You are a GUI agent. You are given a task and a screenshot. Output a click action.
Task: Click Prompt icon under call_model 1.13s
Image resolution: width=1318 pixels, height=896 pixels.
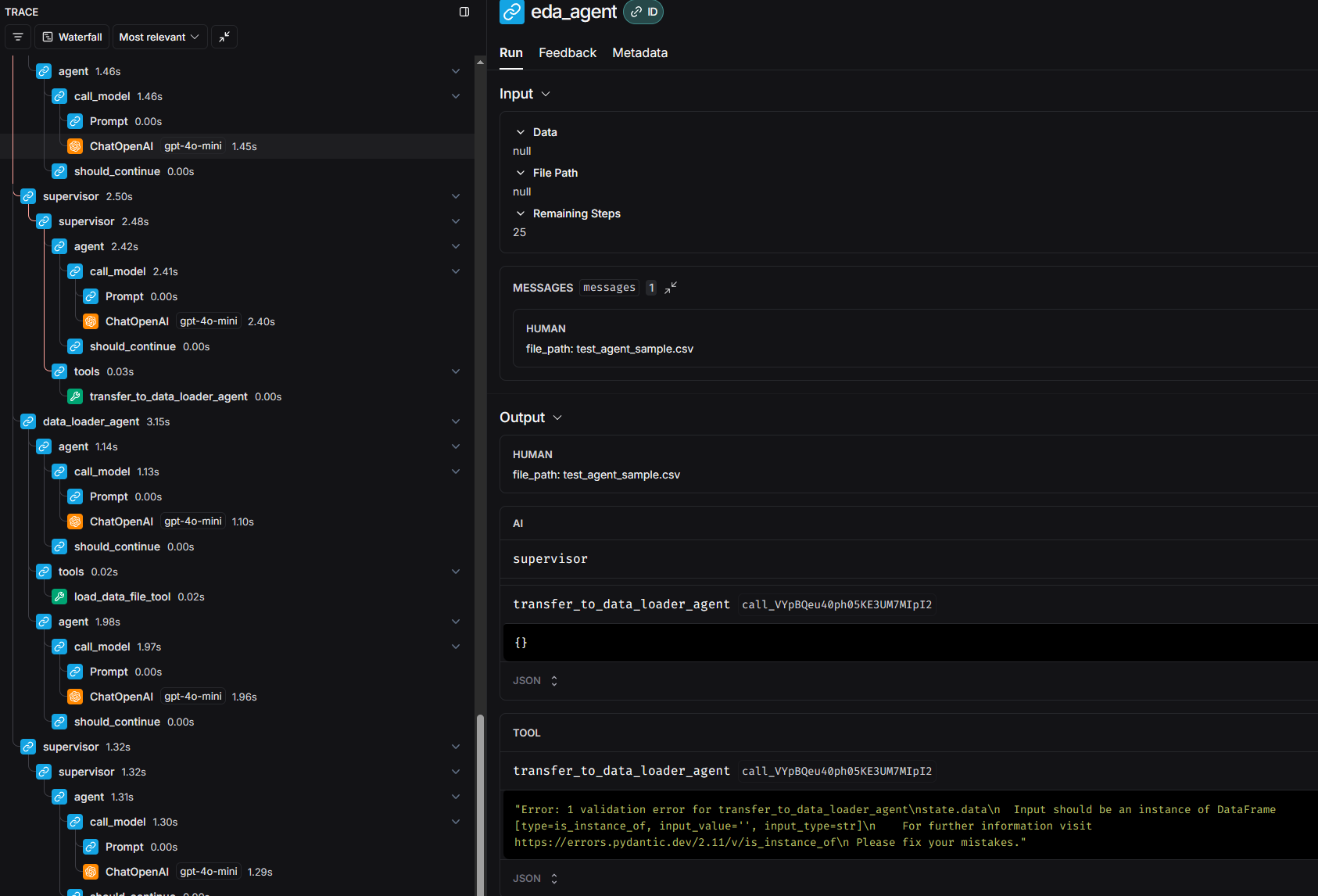(75, 496)
